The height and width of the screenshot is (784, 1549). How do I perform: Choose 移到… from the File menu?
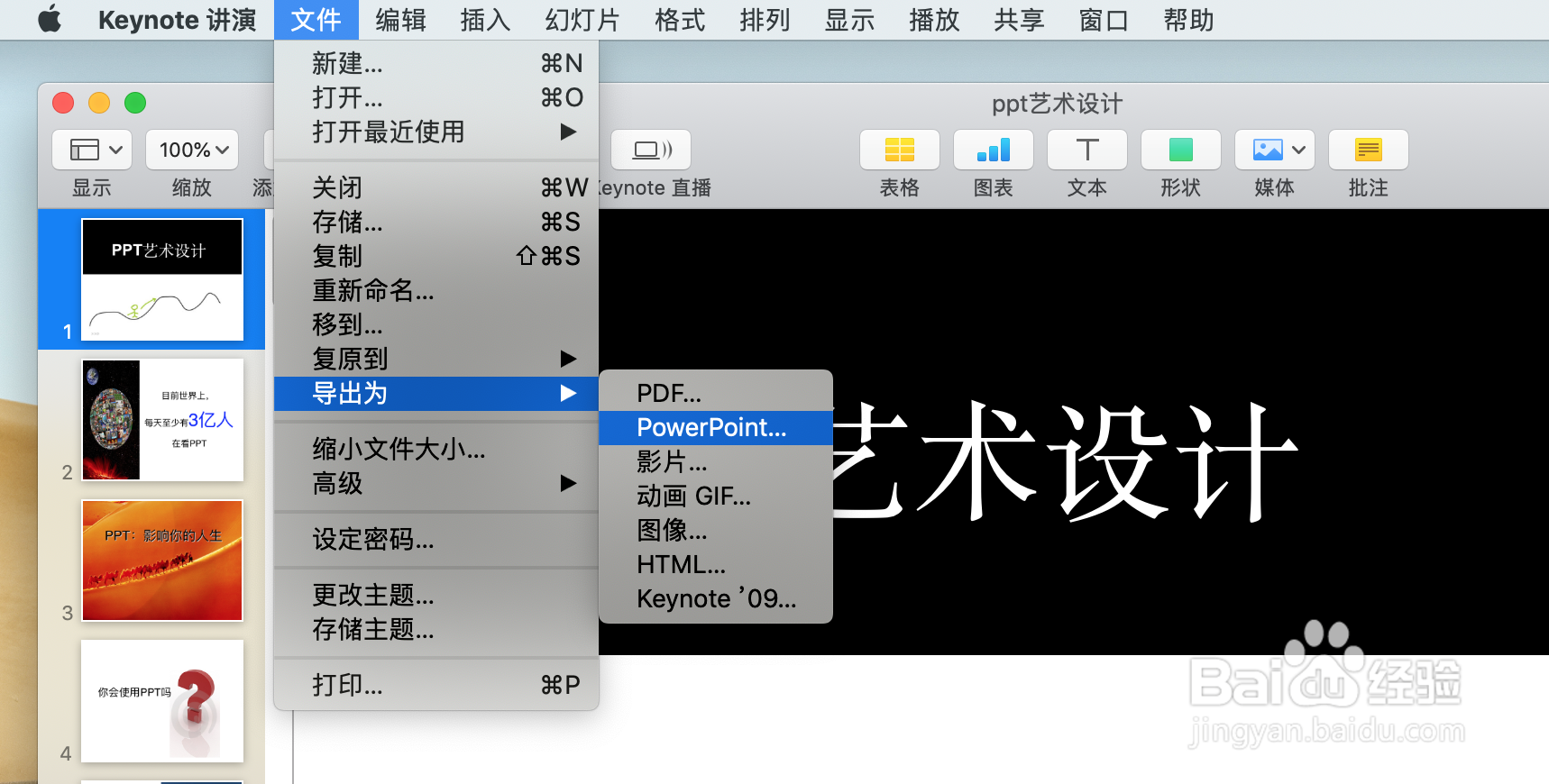436,324
